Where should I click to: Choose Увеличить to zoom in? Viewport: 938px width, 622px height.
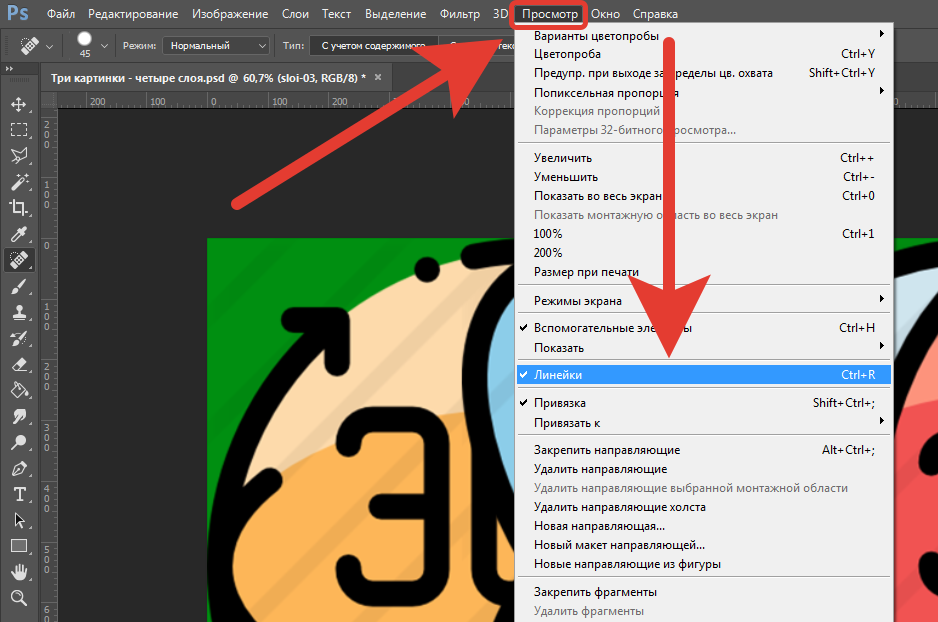(x=704, y=158)
